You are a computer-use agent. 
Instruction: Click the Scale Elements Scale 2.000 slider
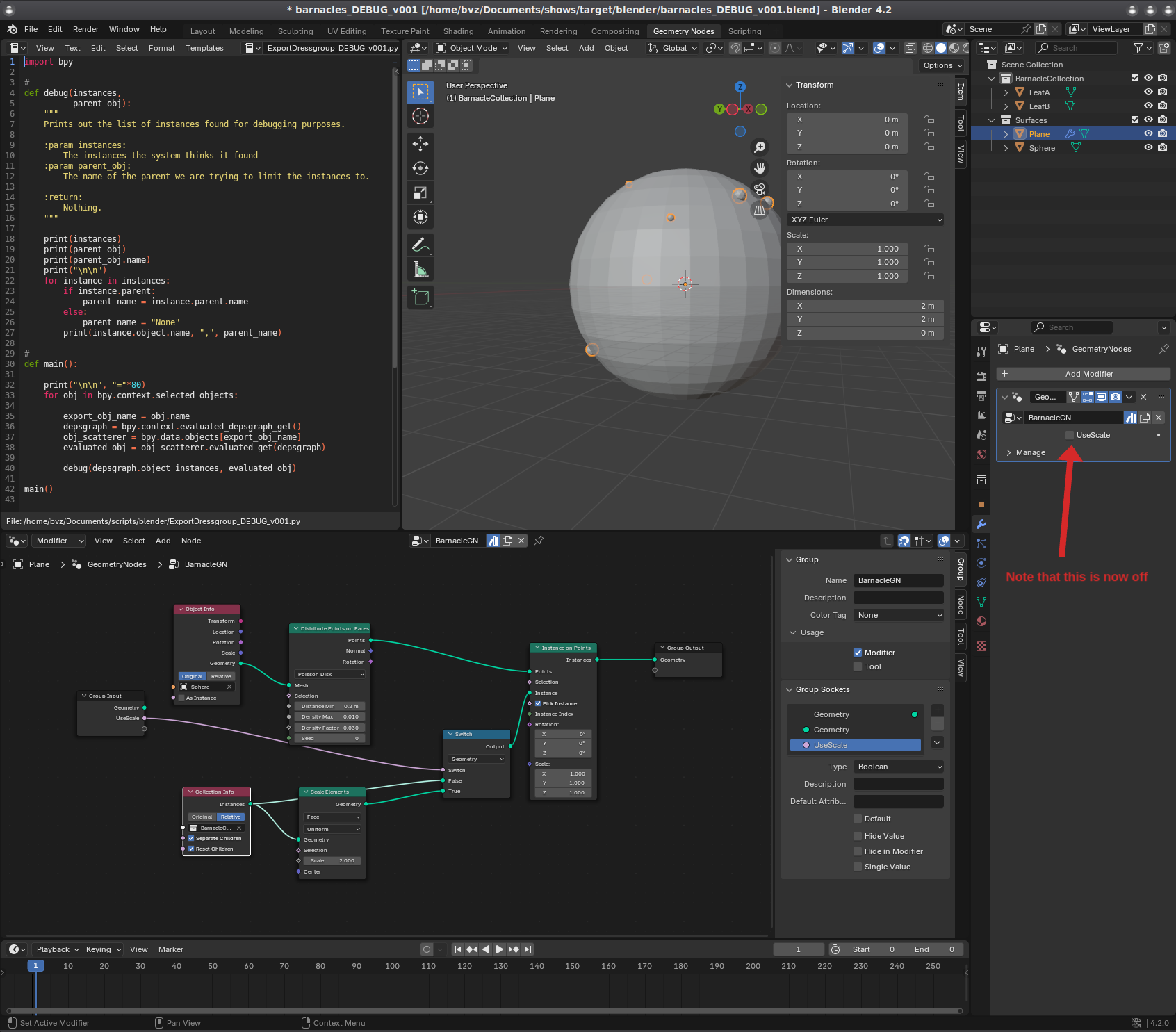click(332, 860)
